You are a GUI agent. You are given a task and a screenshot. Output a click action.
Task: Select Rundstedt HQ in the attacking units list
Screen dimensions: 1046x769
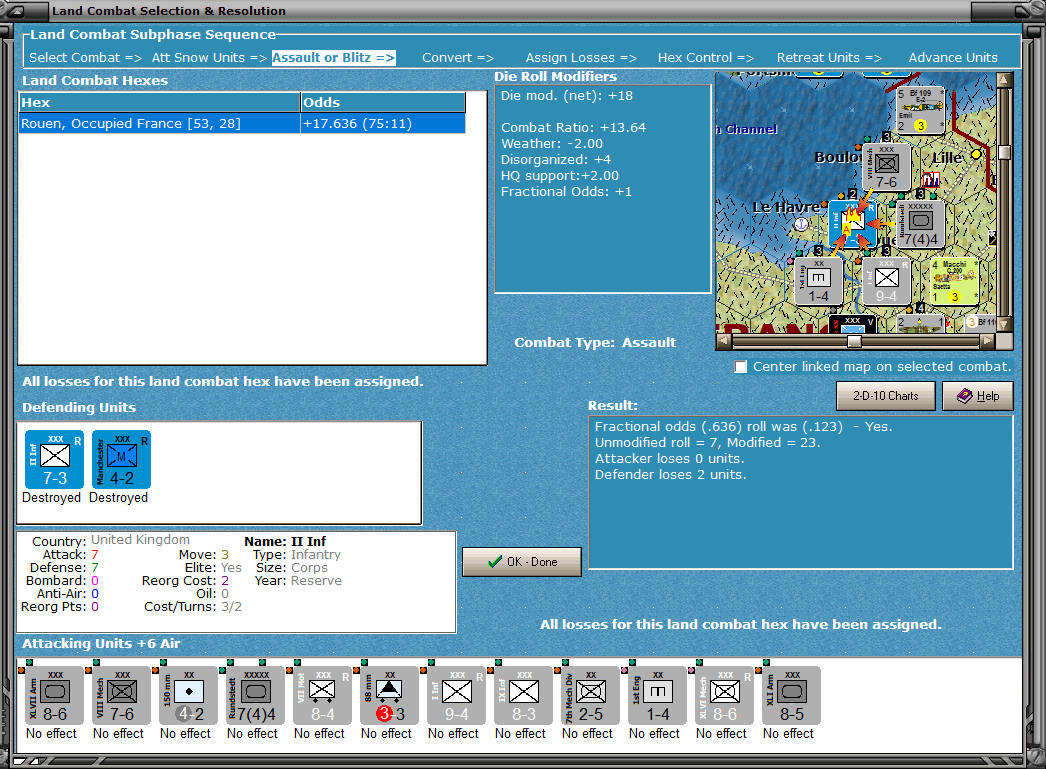click(x=255, y=696)
